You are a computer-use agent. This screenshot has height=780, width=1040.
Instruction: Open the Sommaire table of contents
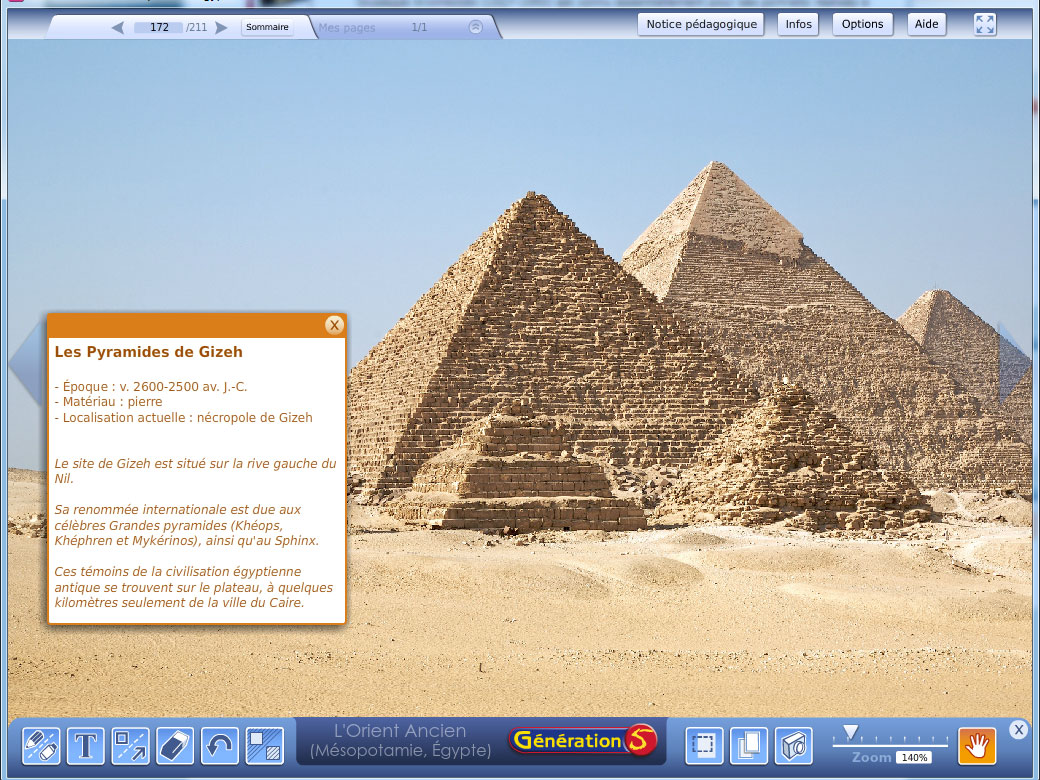267,27
